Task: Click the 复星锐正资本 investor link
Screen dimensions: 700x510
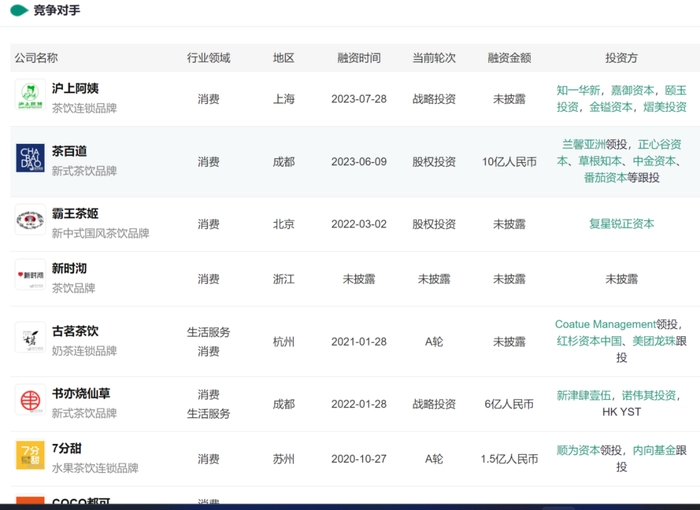Action: click(x=621, y=224)
